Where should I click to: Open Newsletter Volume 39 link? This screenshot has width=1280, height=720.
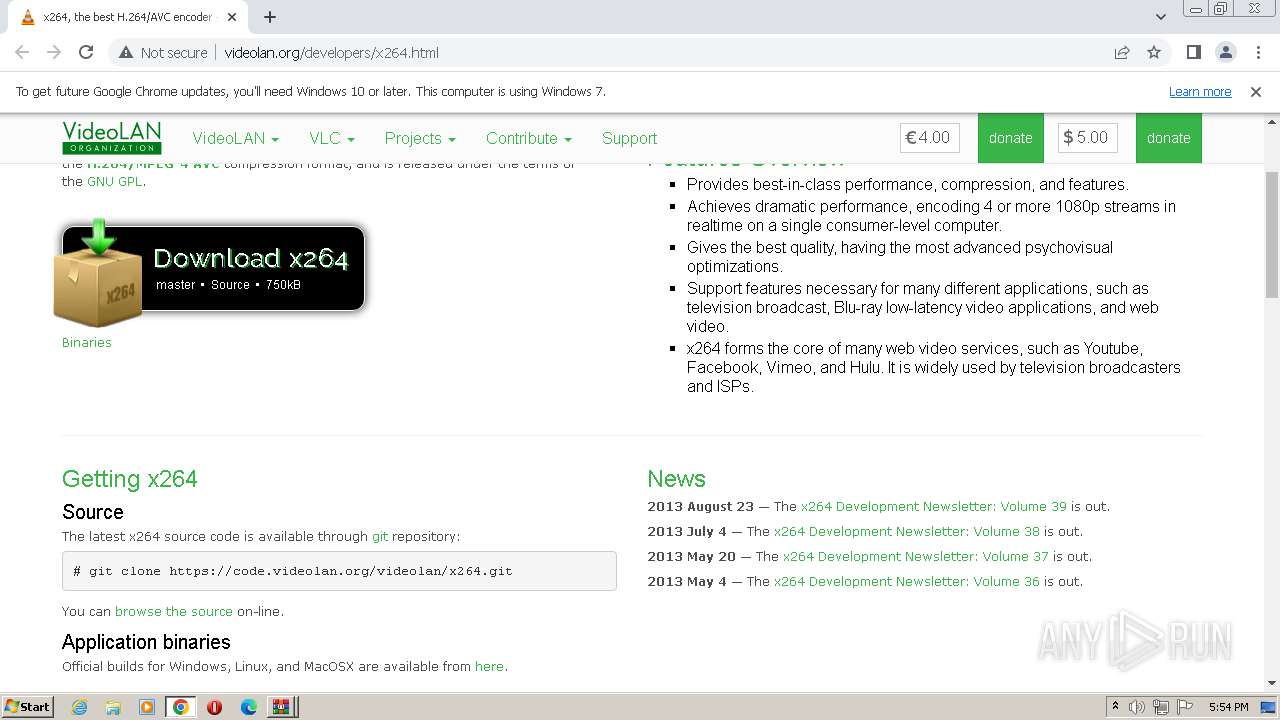(x=934, y=506)
